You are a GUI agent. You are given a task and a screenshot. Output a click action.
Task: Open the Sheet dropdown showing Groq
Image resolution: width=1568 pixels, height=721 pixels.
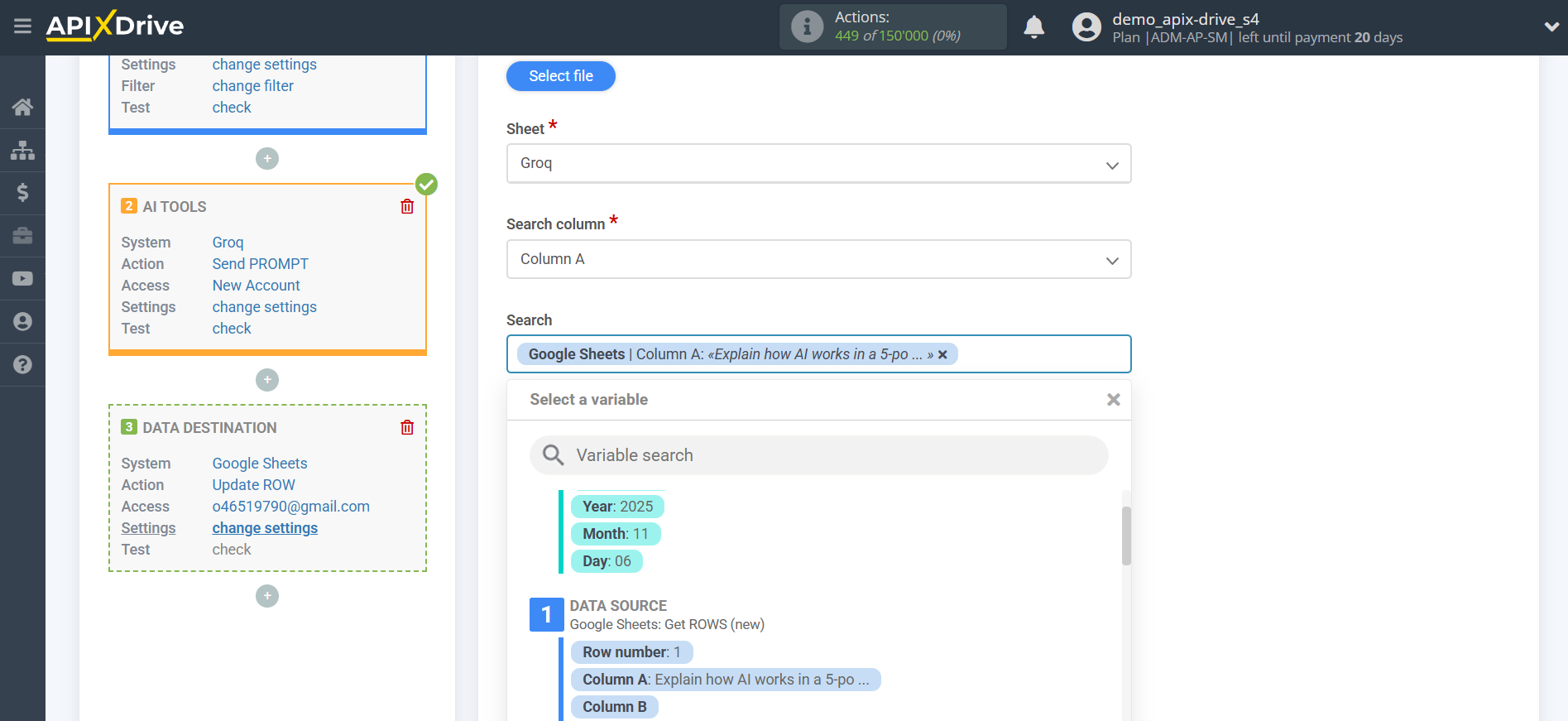click(x=818, y=164)
